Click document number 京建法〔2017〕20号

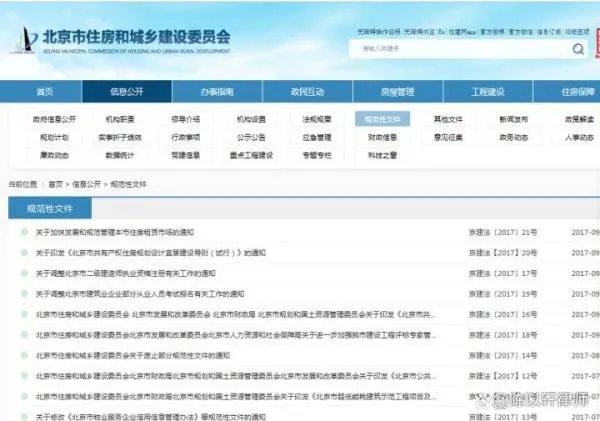[503, 253]
